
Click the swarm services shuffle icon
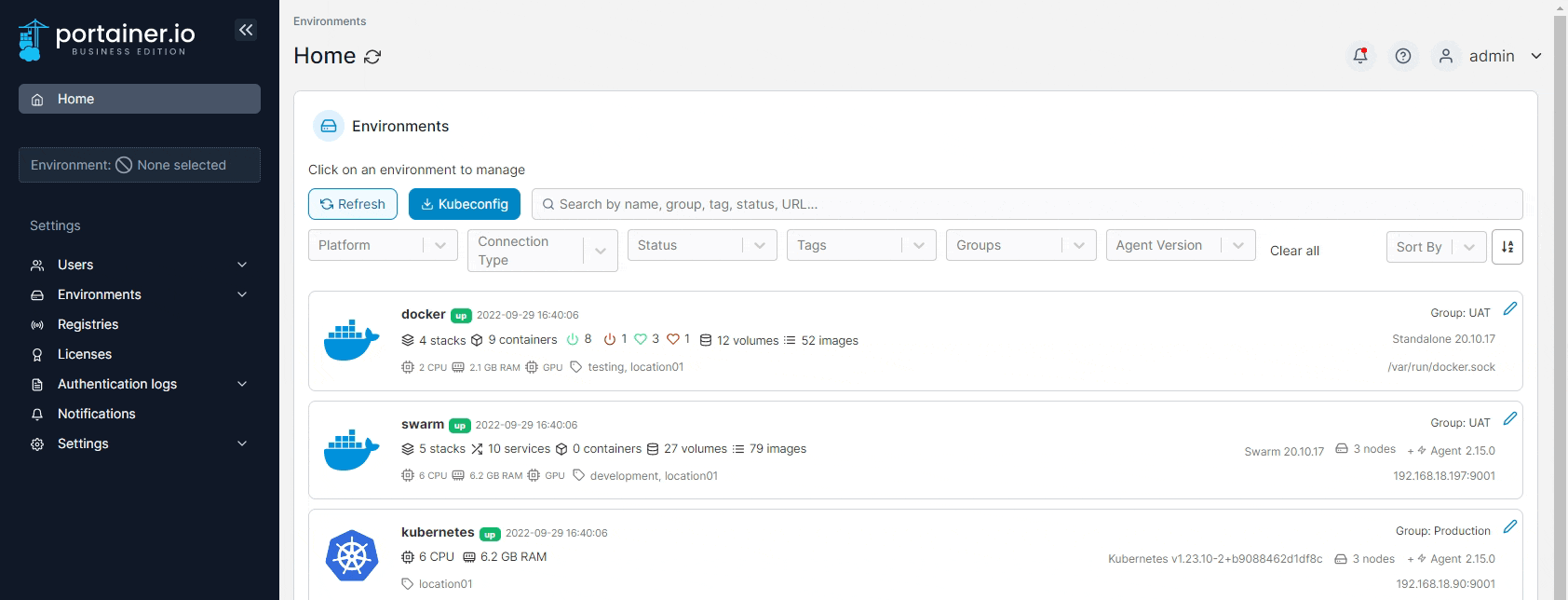click(x=477, y=449)
